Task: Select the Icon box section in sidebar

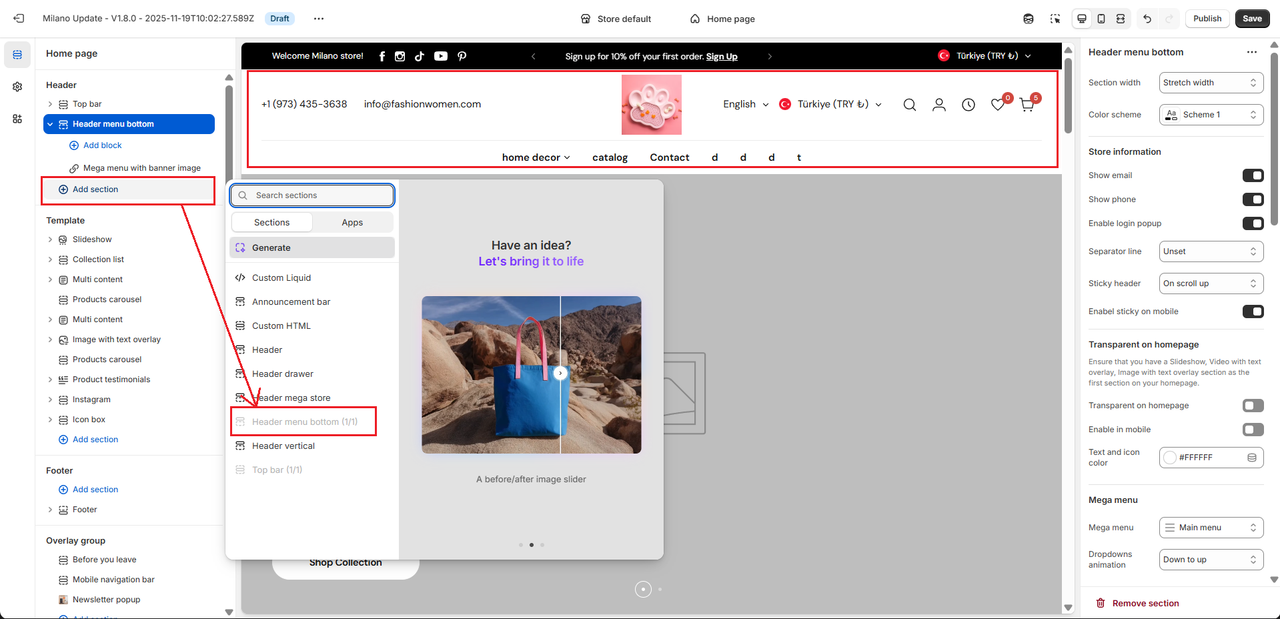Action: click(x=88, y=419)
